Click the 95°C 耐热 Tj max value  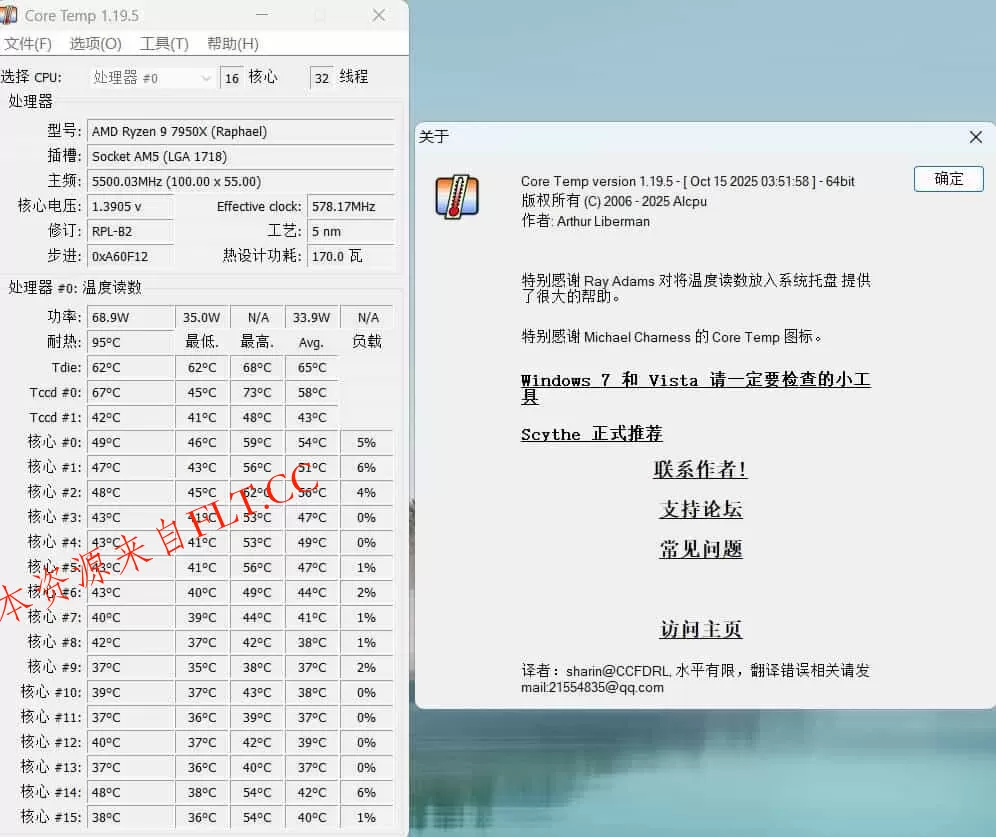point(130,342)
